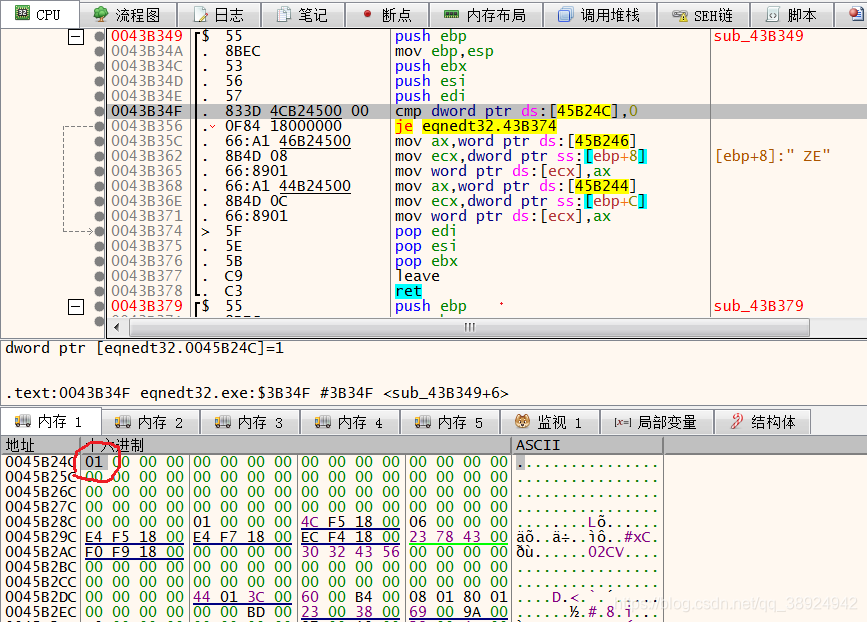Screen dimensions: 867x622
Task: Switch to the 内存布局 tab
Action: [485, 15]
